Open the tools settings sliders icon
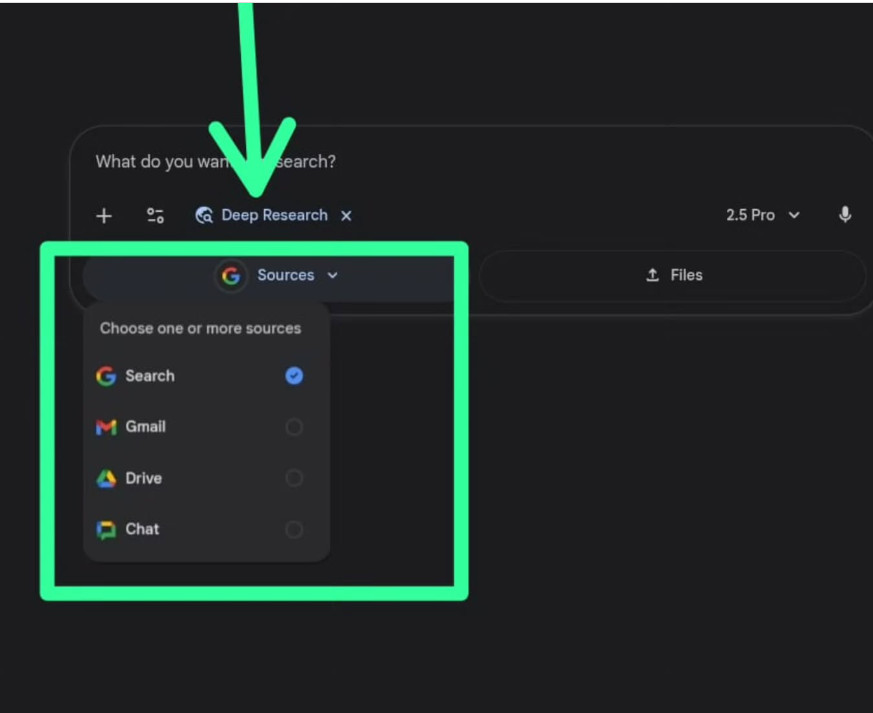Screen dimensions: 873x713 coord(155,216)
